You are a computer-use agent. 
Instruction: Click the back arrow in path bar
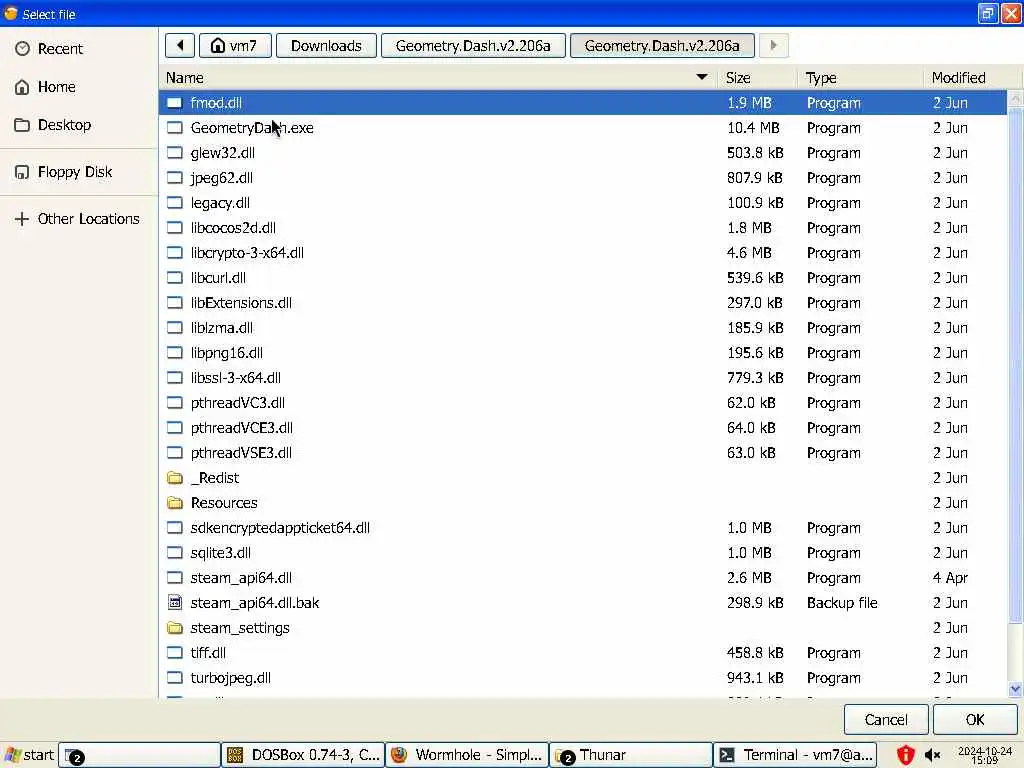click(x=180, y=46)
